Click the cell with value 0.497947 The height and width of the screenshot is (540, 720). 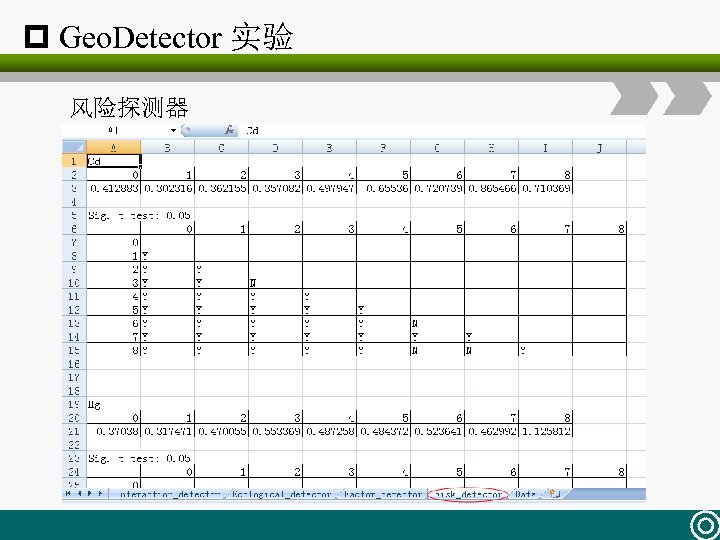(329, 188)
